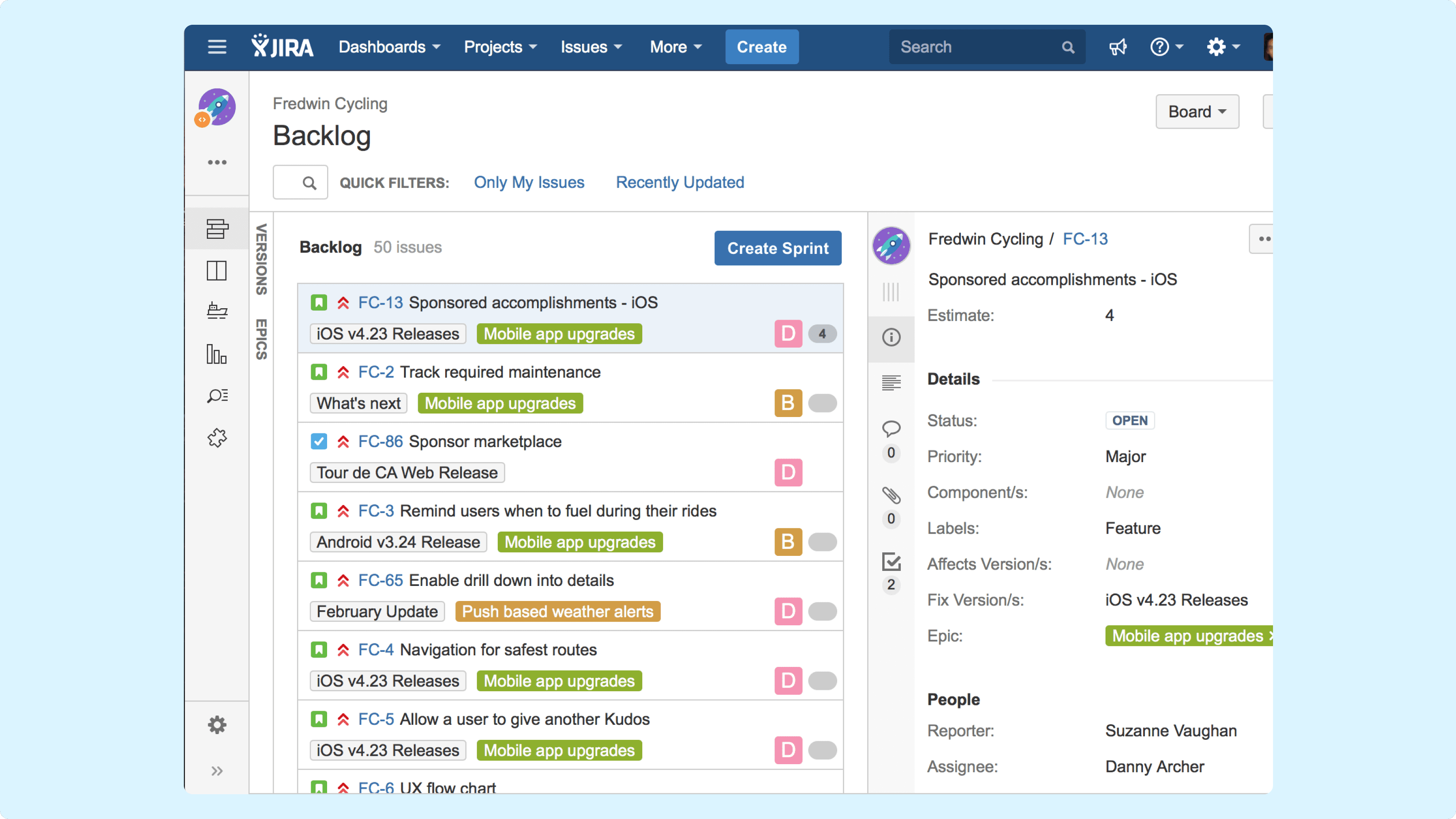1456x819 pixels.
Task: Open the Projects menu
Action: coord(500,47)
